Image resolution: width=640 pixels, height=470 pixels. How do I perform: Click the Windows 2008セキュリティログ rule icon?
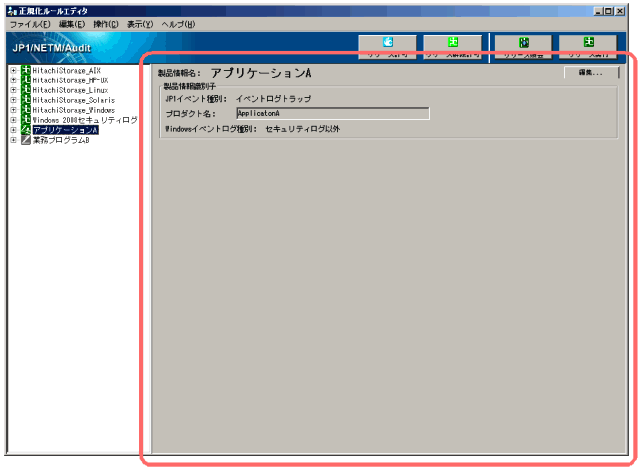coord(26,120)
